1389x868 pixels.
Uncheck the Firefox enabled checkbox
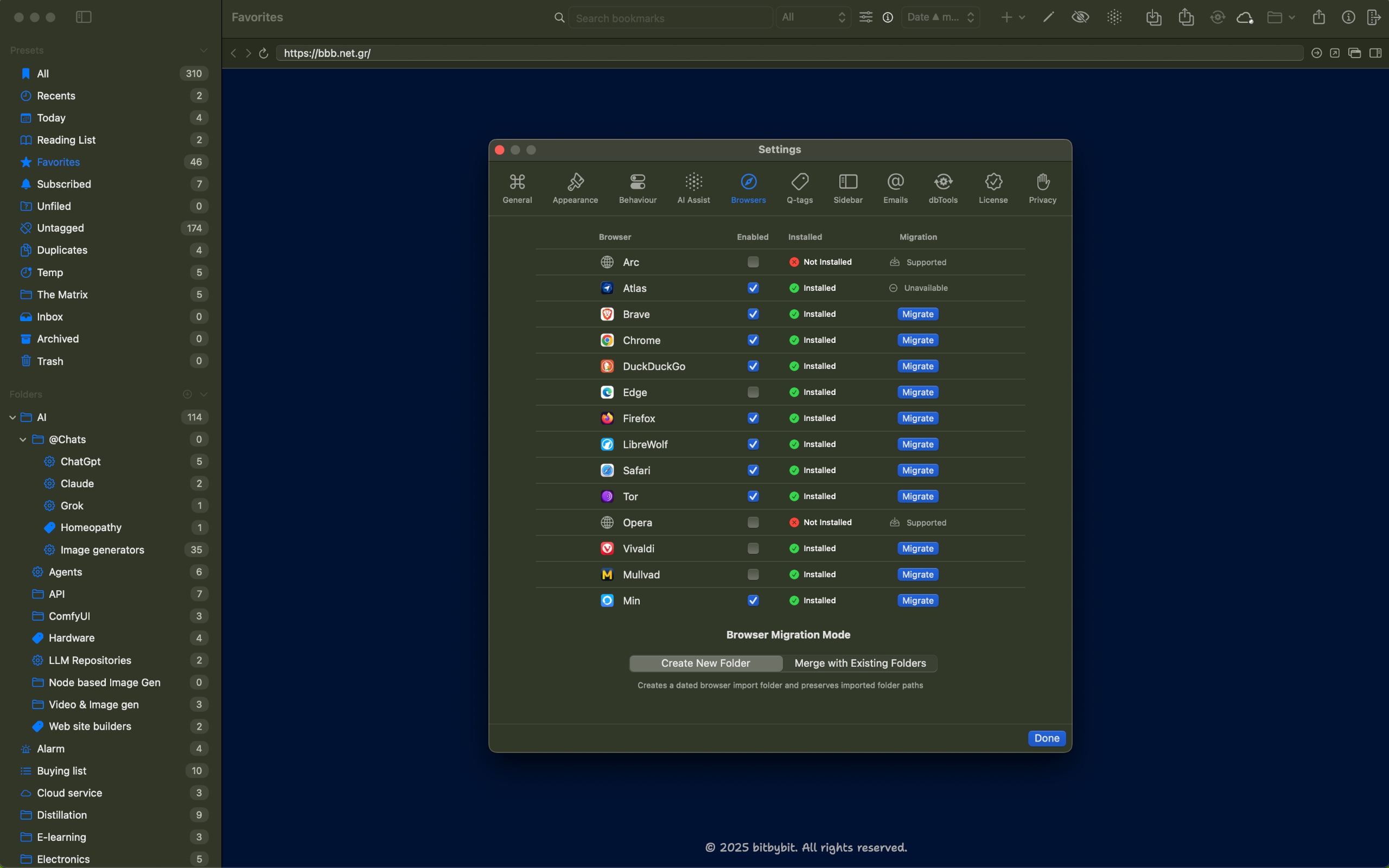coord(753,418)
